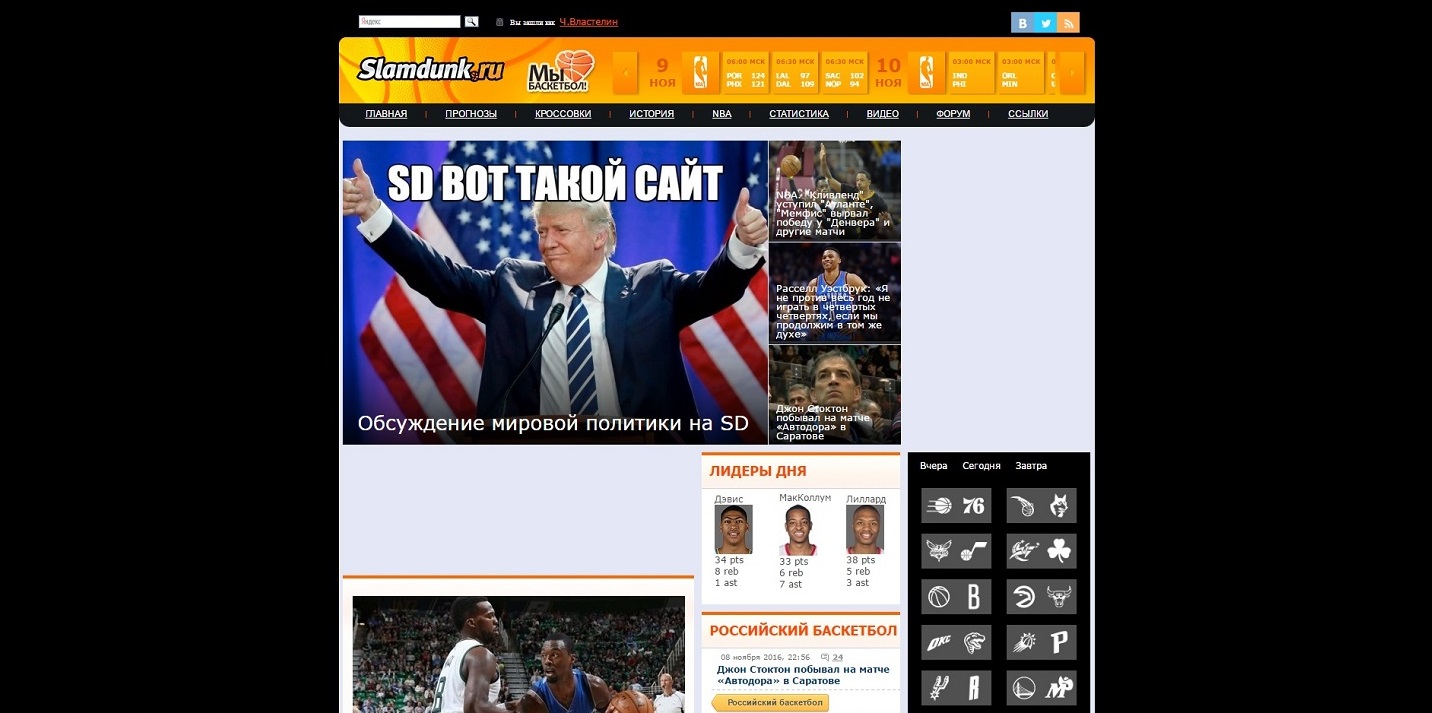This screenshot has width=1432, height=713.
Task: Open the LAL 97 DAL 109 score box
Action: [x=795, y=73]
